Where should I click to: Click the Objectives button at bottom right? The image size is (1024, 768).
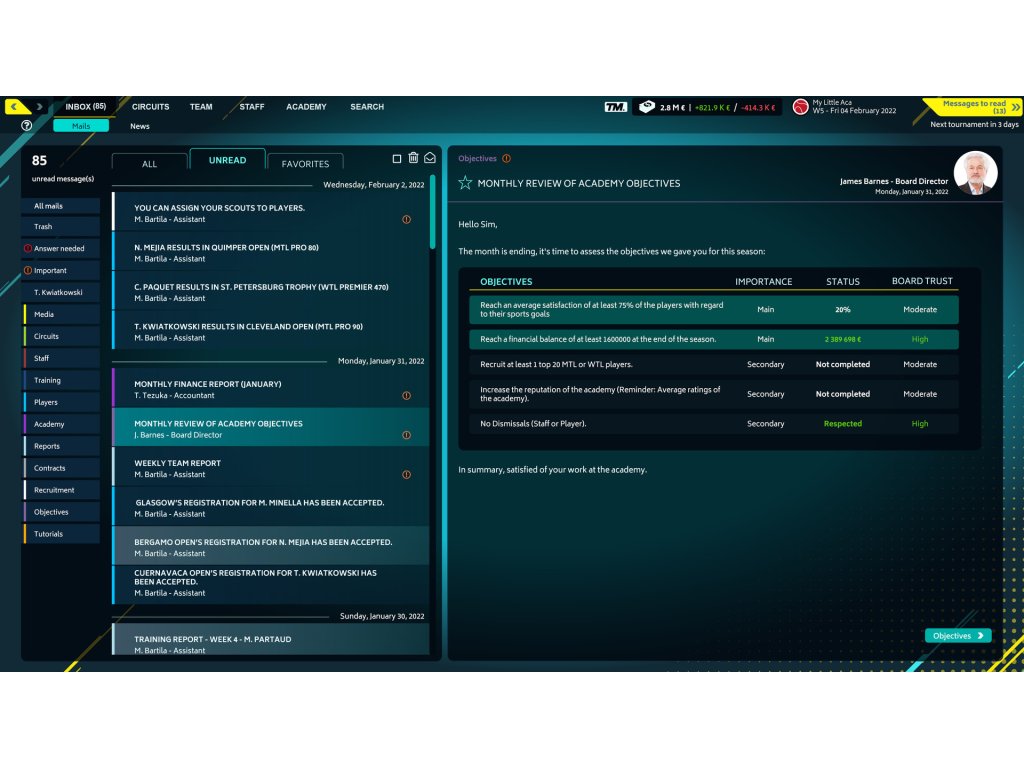957,636
